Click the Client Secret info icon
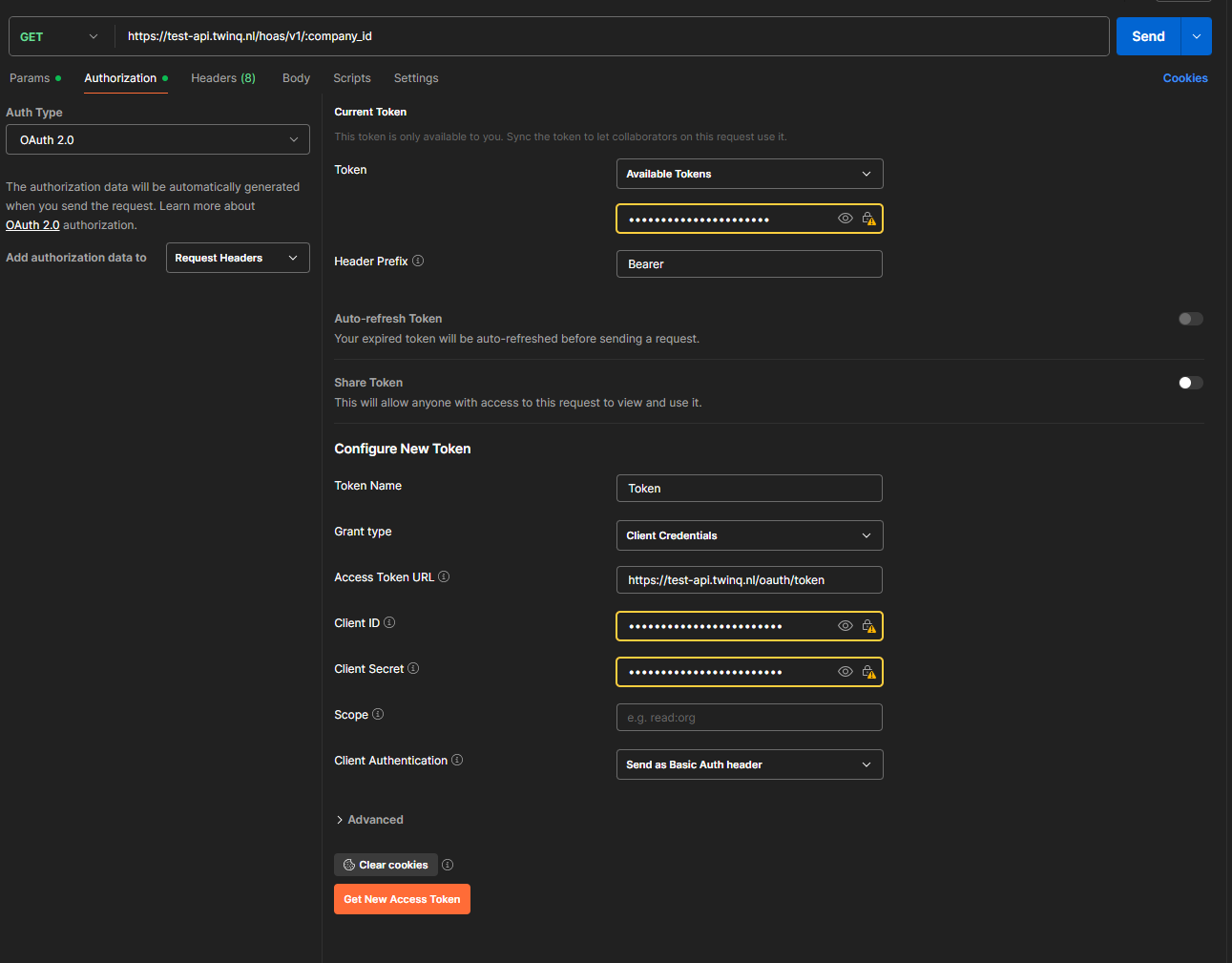Viewport: 1232px width, 963px height. coord(412,668)
